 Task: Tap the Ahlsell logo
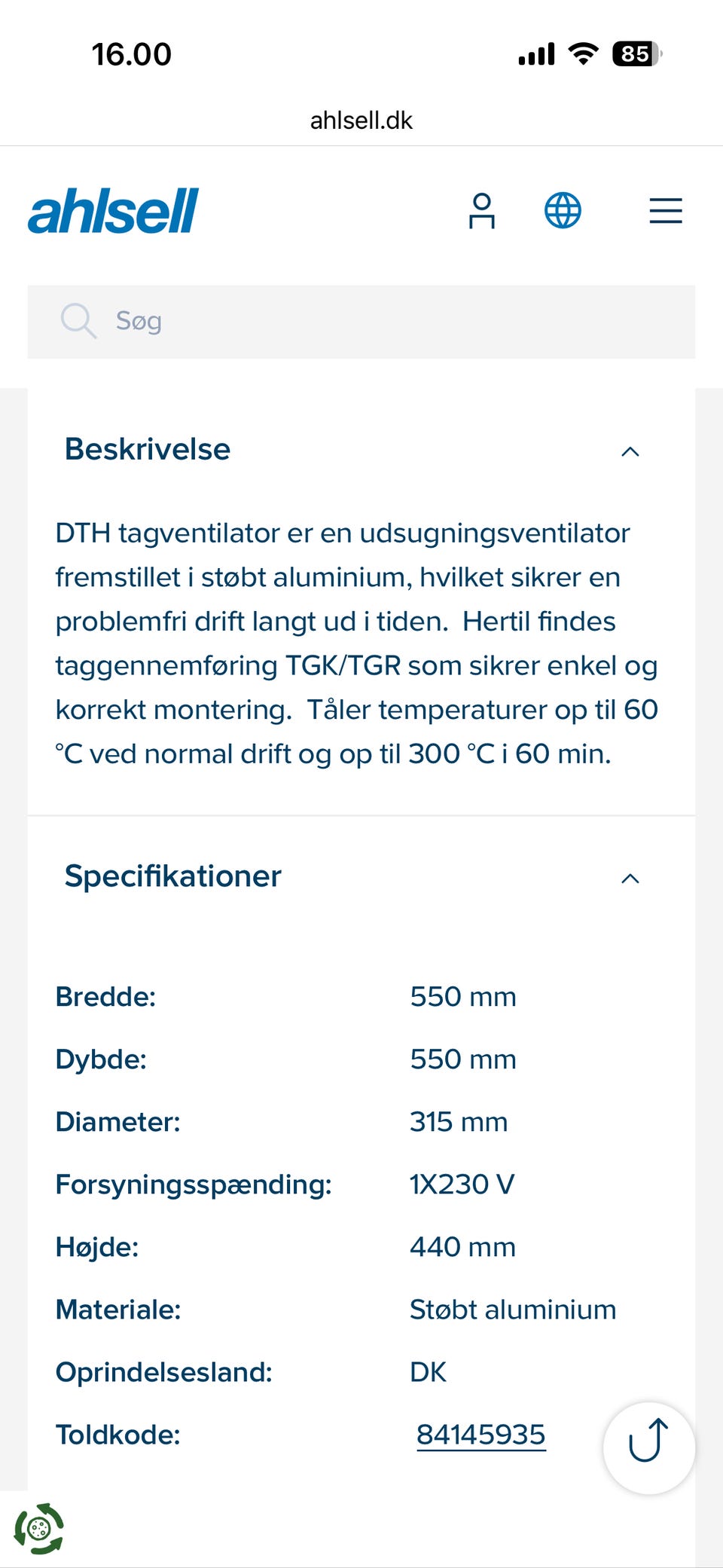(x=114, y=211)
